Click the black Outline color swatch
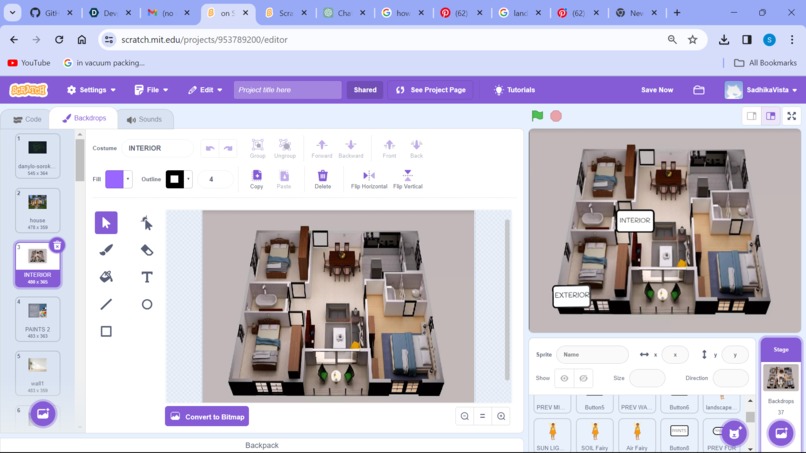The height and width of the screenshot is (453, 806). 175,179
